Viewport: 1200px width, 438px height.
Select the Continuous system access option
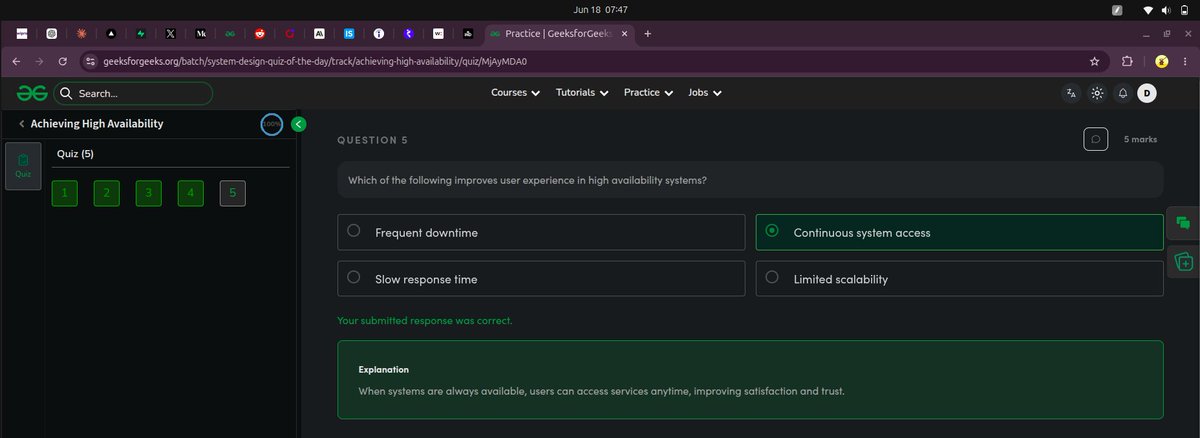[959, 232]
